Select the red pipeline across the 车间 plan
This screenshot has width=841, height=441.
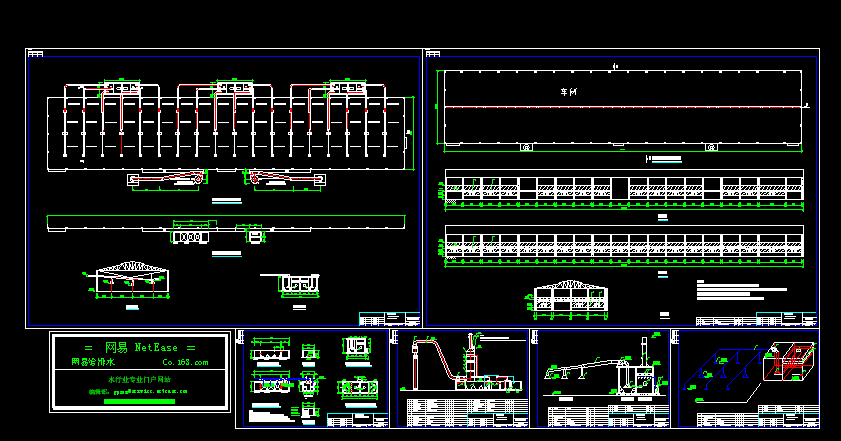click(623, 107)
